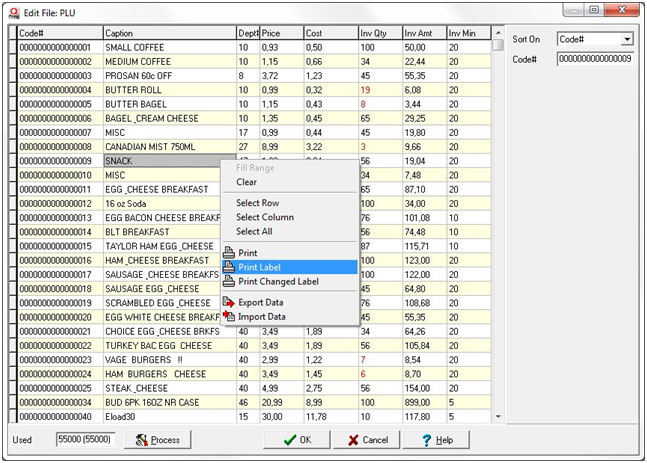Click the Import Data arrow icon
Screen dimensions: 647x463
(x=229, y=317)
